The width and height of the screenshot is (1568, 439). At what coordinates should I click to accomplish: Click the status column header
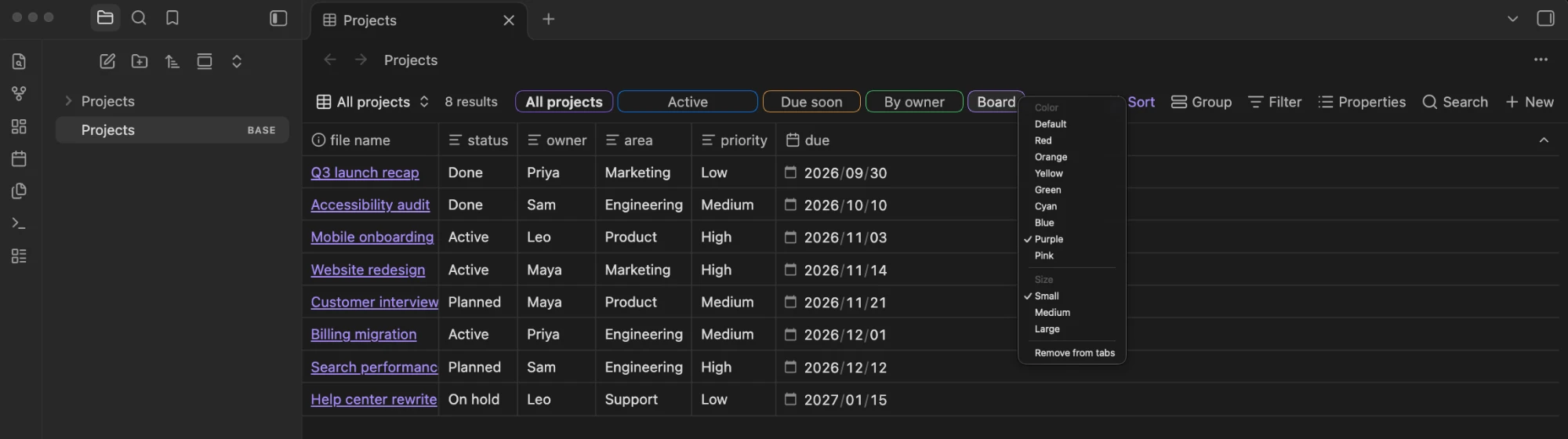(477, 140)
